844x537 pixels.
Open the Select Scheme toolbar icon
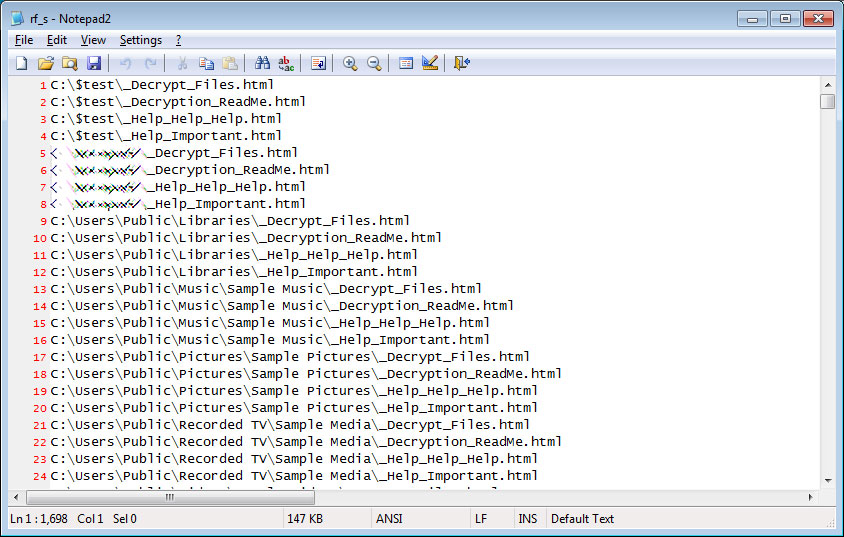(x=406, y=63)
